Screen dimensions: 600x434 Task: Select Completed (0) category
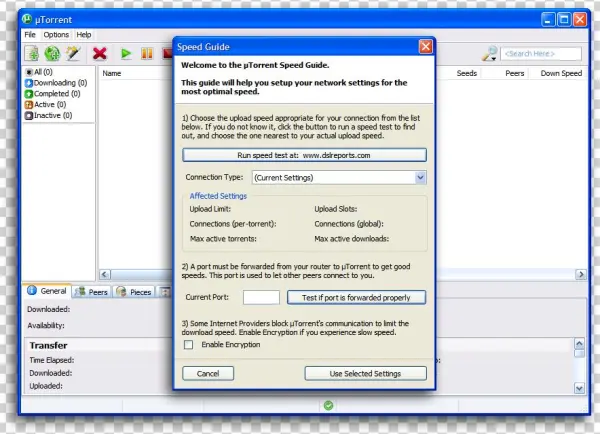(53, 93)
